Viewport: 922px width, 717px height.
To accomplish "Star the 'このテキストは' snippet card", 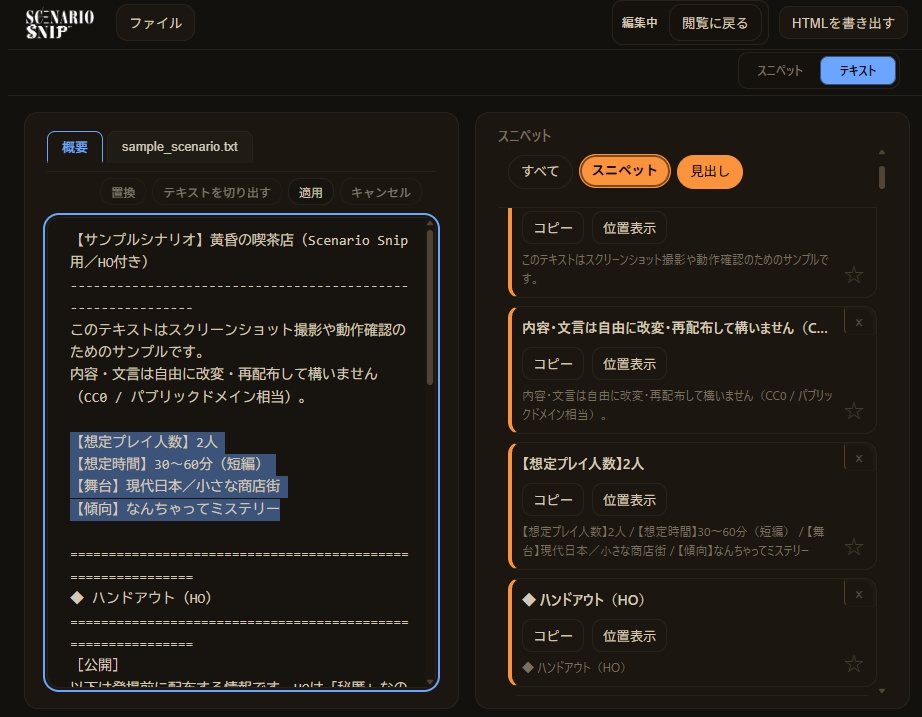I will [x=853, y=275].
